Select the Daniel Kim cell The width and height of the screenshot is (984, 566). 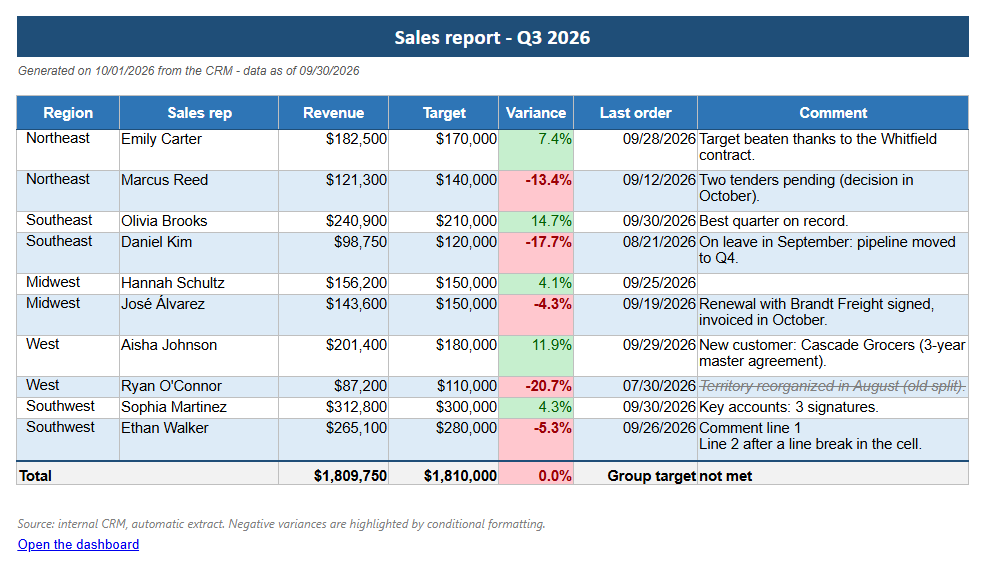199,253
